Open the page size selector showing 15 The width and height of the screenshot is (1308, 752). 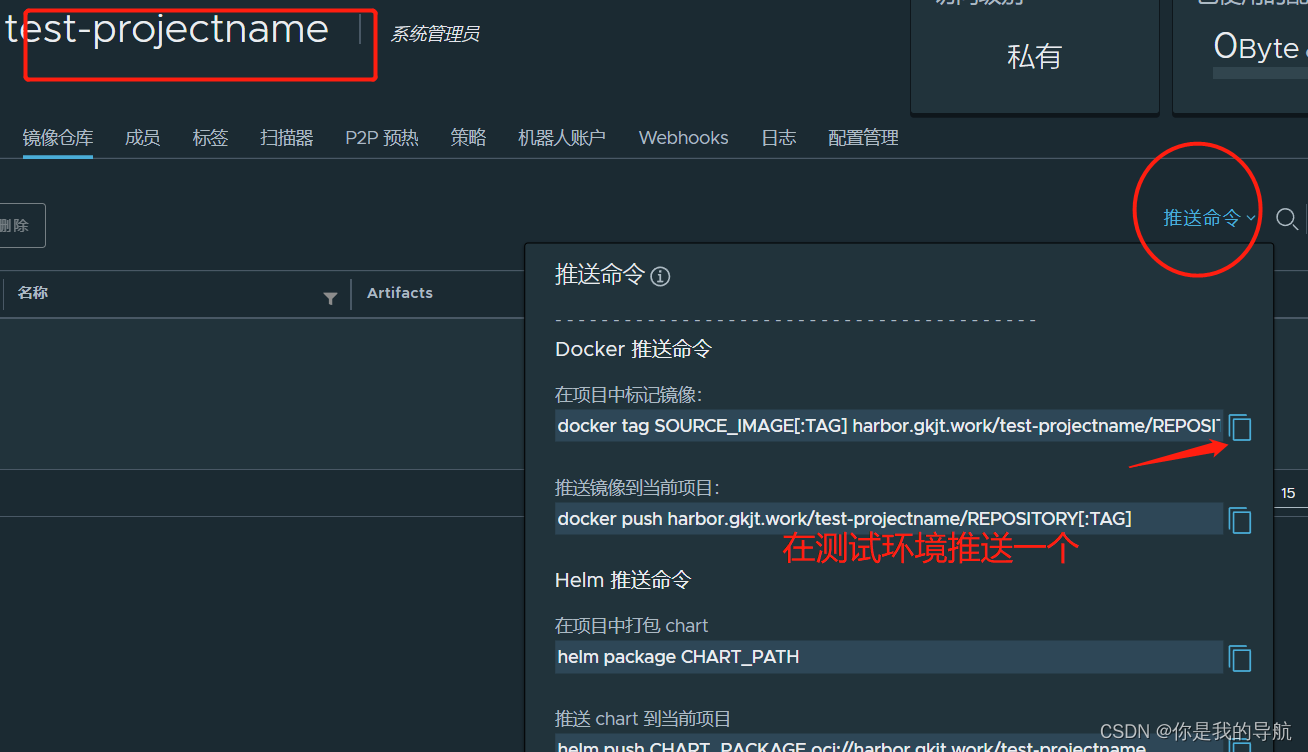pos(1288,493)
